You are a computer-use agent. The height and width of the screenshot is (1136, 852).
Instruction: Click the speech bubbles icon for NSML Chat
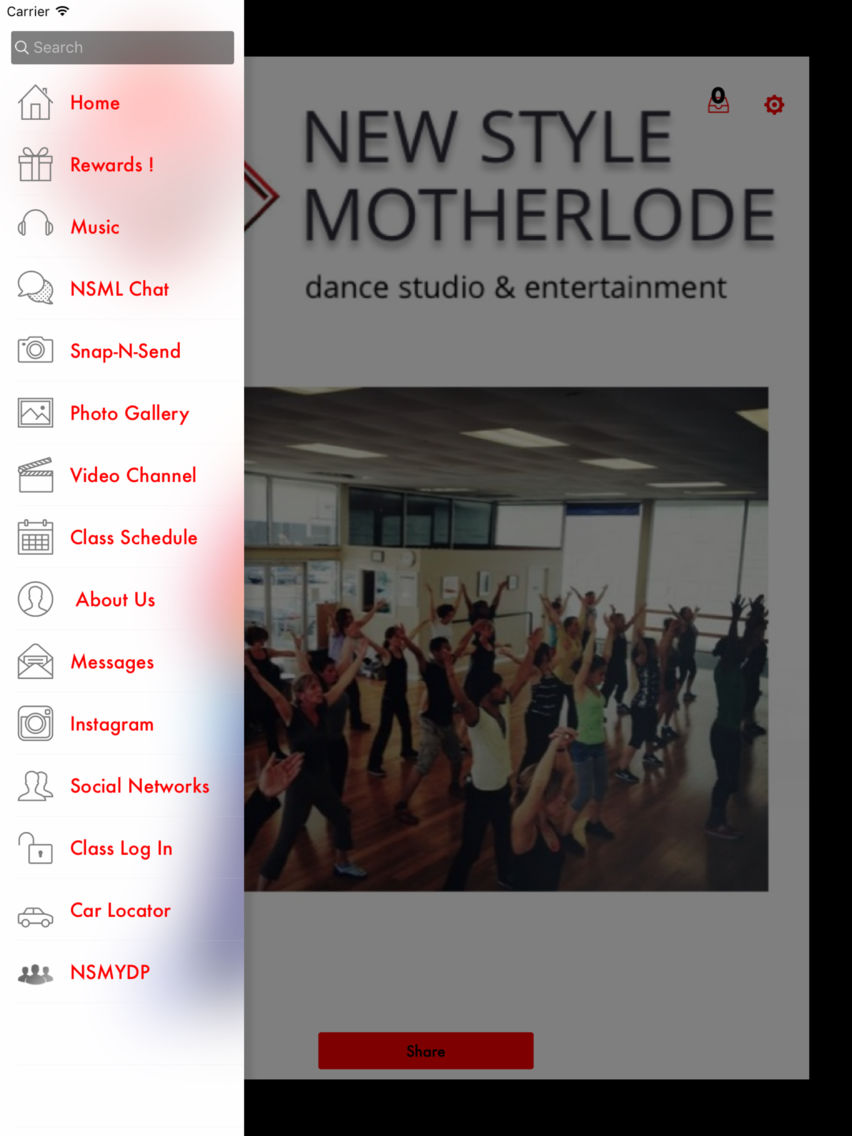pyautogui.click(x=35, y=288)
